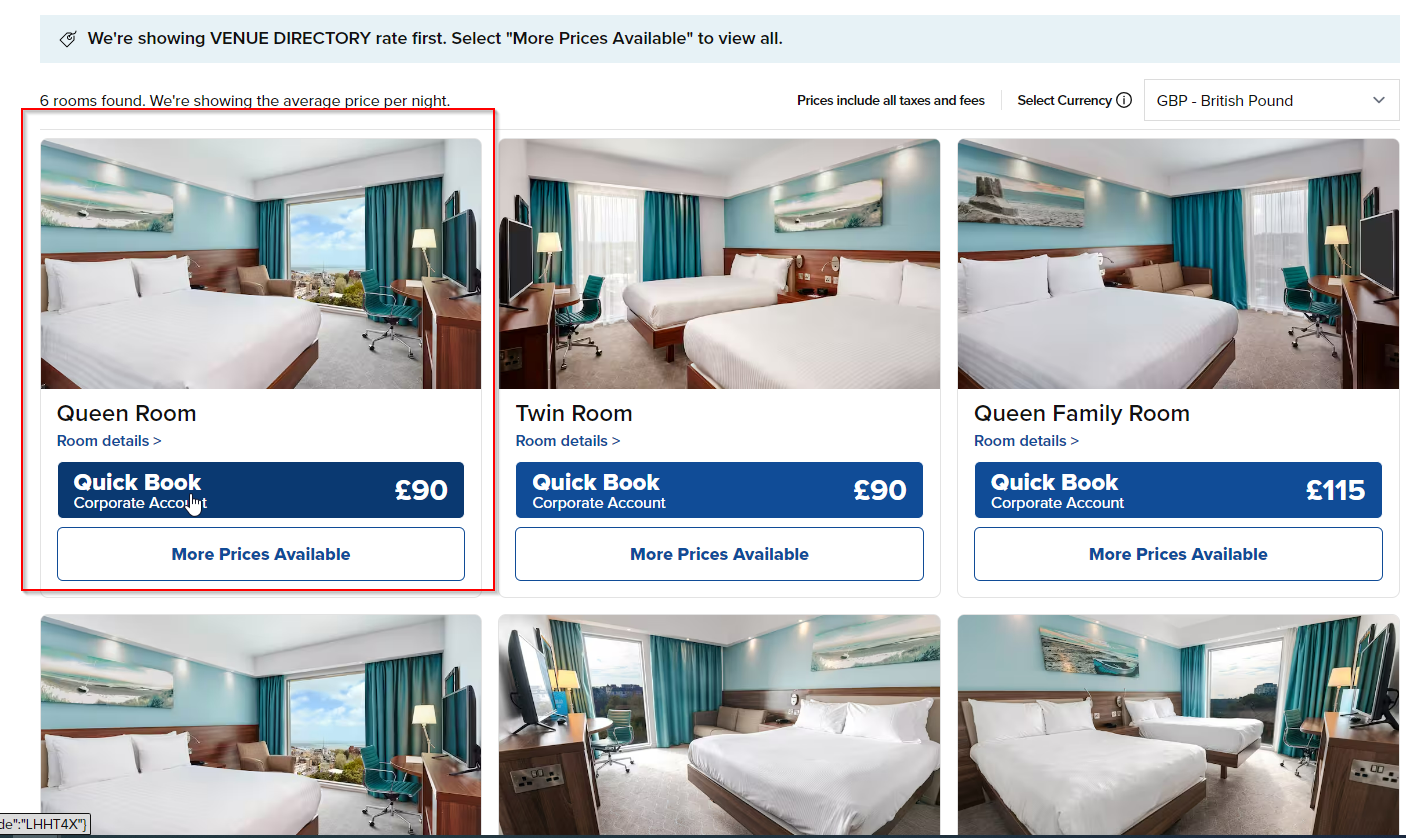Click the Queen Family Room photo thumbnail
Image resolution: width=1406 pixels, height=838 pixels.
pyautogui.click(x=1178, y=264)
